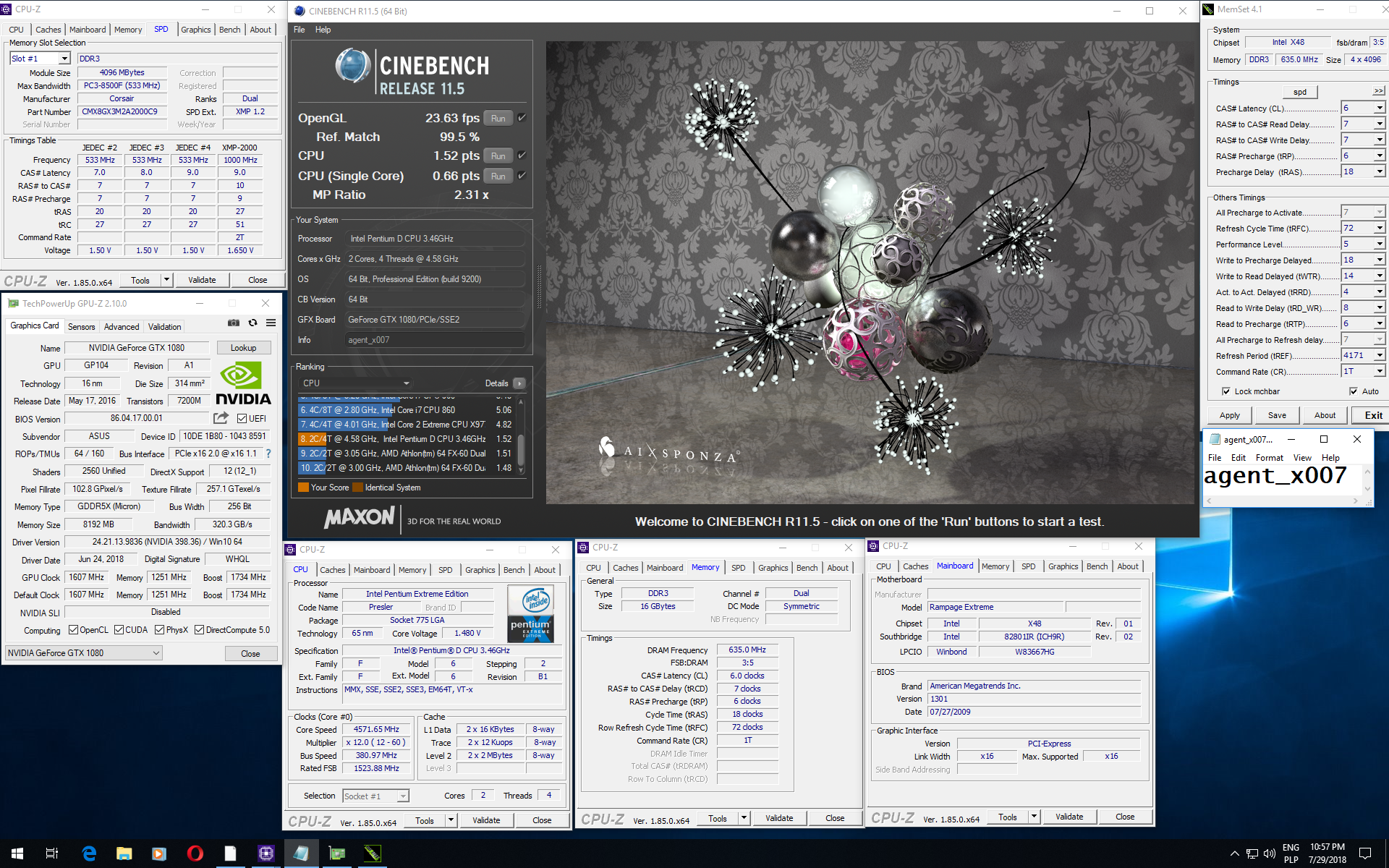Open the media player taskbar icon

(159, 854)
